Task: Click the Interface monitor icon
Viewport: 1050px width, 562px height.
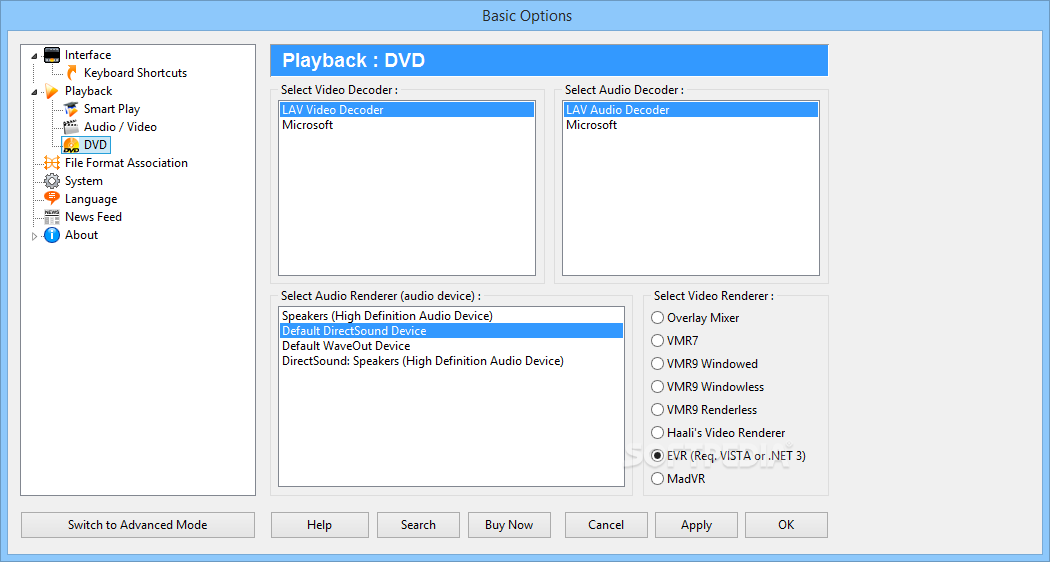Action: point(52,55)
